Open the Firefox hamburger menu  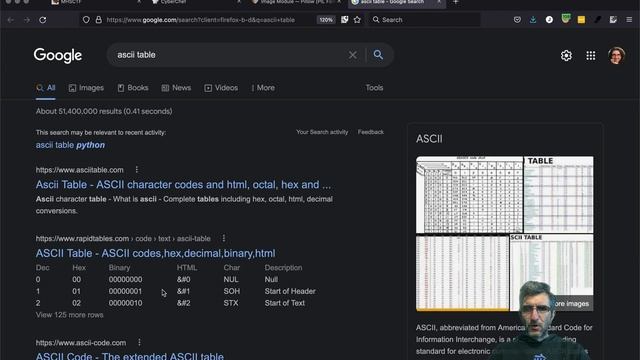629,20
